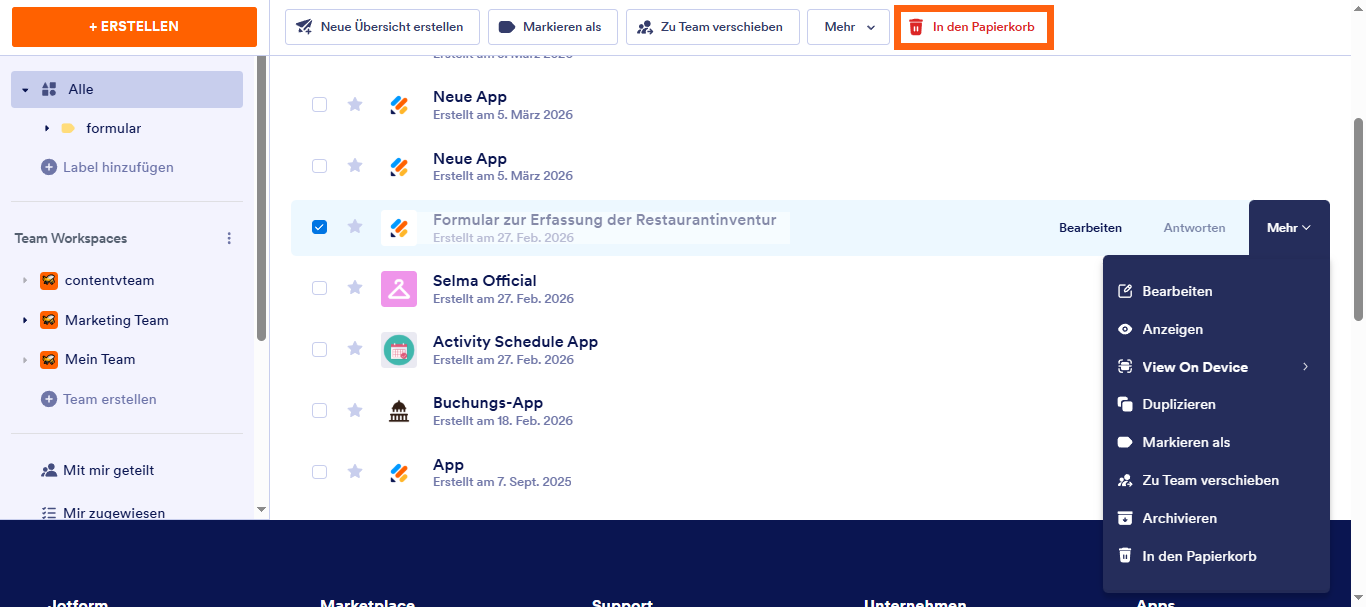Click the App (7. Sept. 2025) icon
The height and width of the screenshot is (607, 1366).
click(399, 473)
